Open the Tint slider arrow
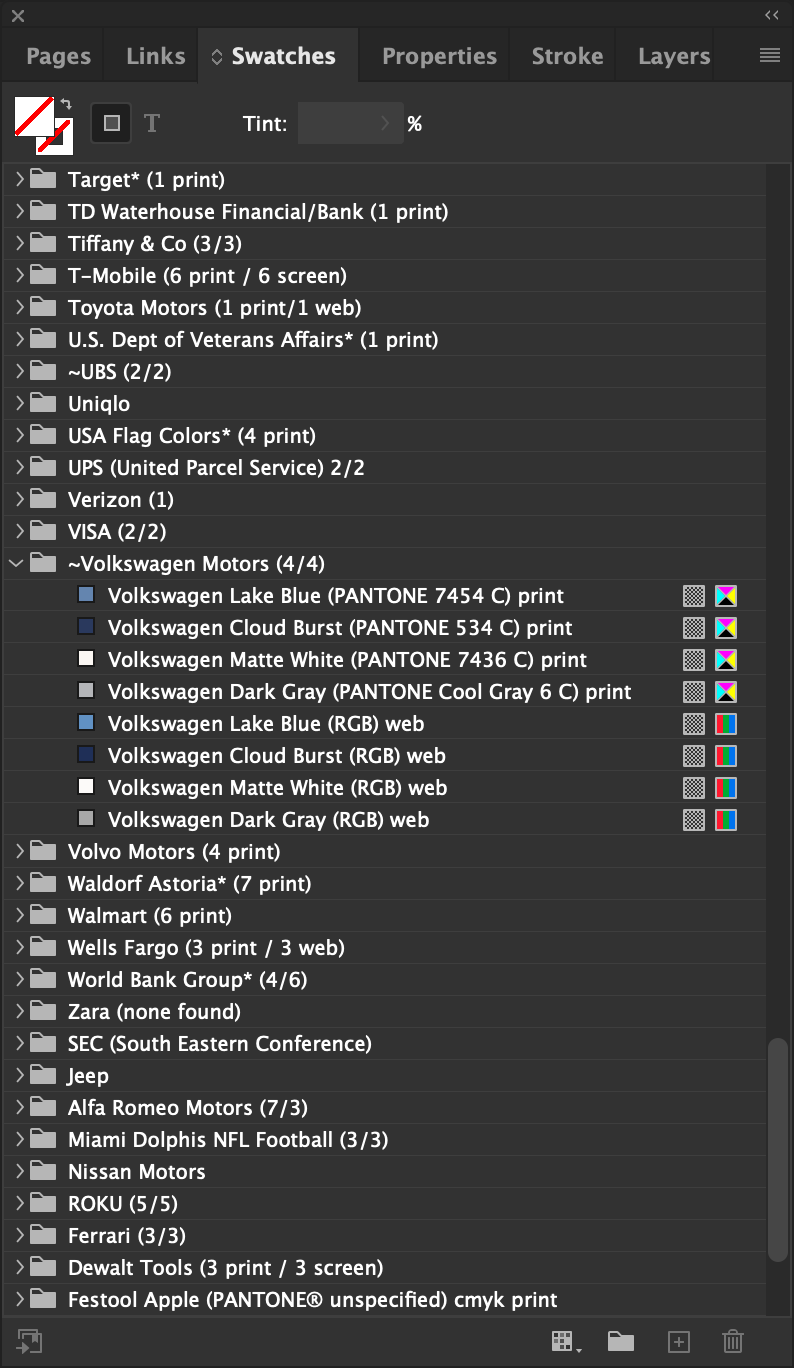This screenshot has height=1368, width=794. (x=387, y=124)
